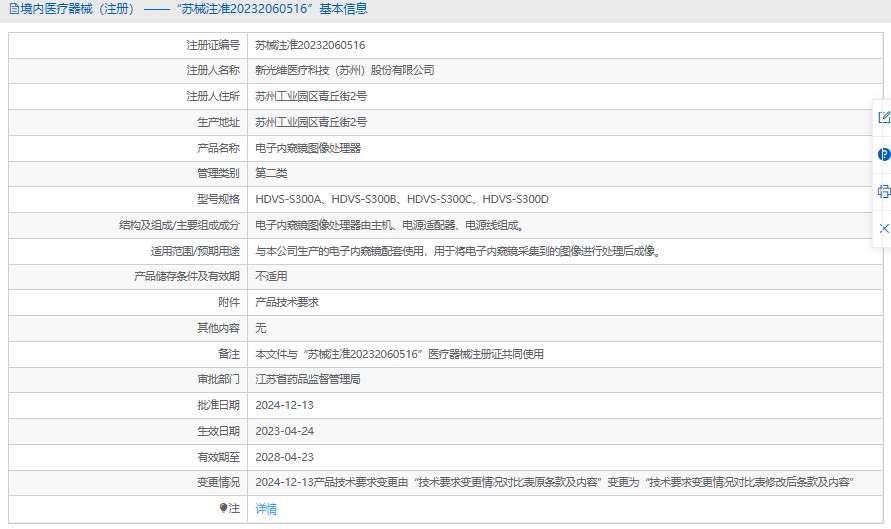Click the 适用范围 description text
The image size is (891, 529).
tap(459, 251)
